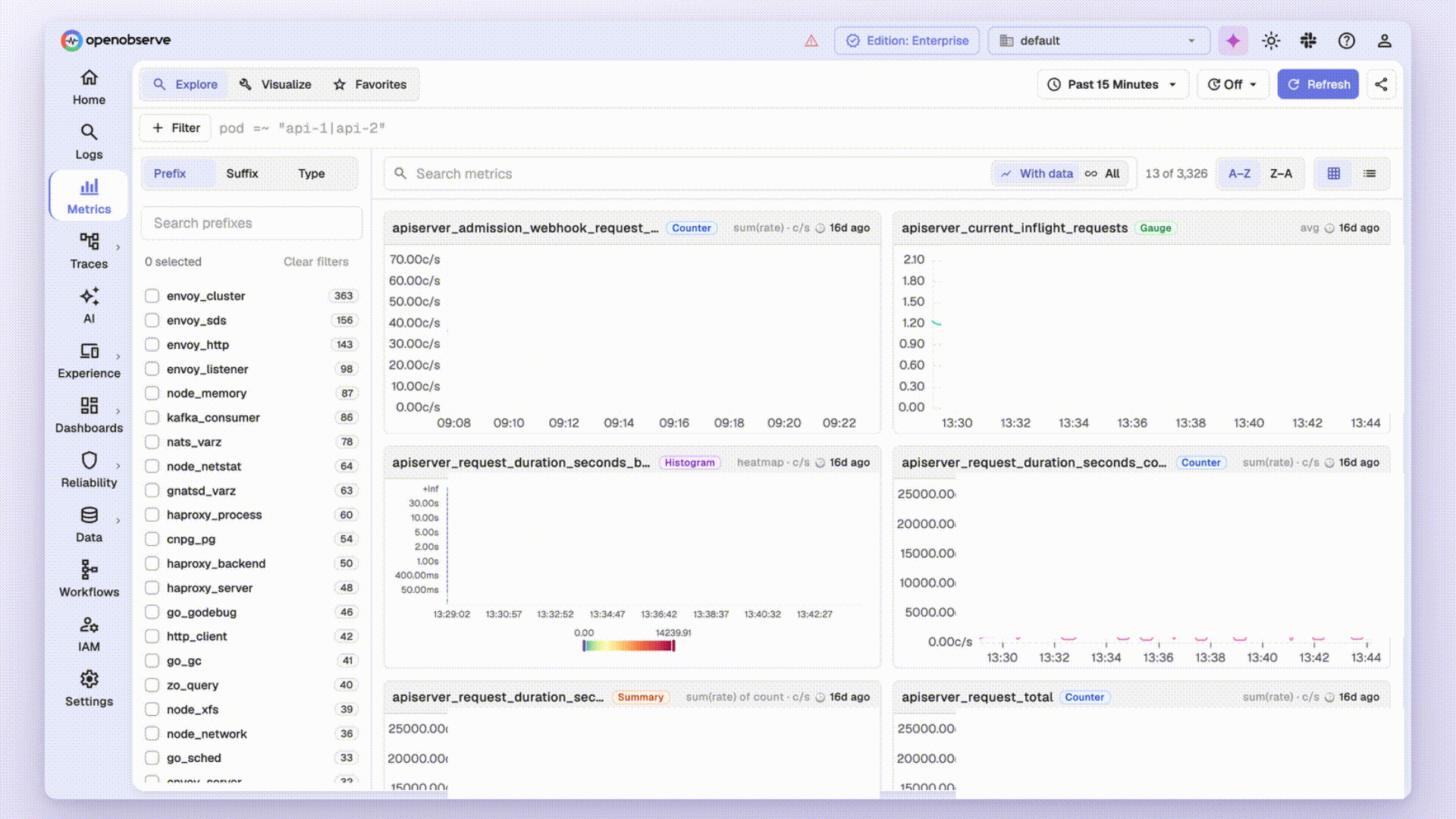The height and width of the screenshot is (819, 1456).
Task: Toggle the light/dark theme sun icon
Action: coord(1271,41)
